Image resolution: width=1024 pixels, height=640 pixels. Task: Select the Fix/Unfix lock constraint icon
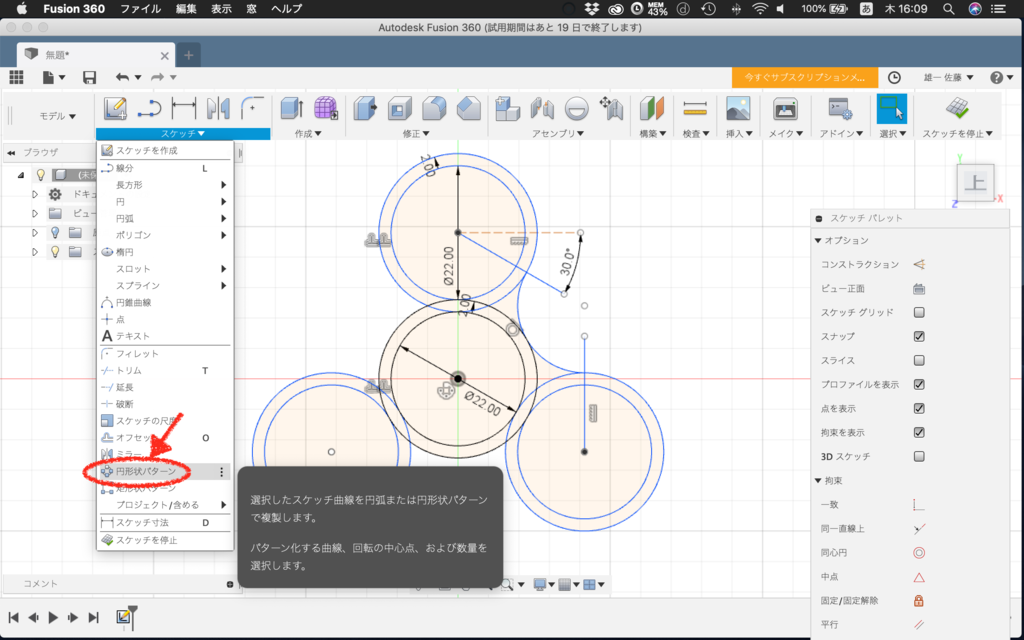(x=919, y=601)
